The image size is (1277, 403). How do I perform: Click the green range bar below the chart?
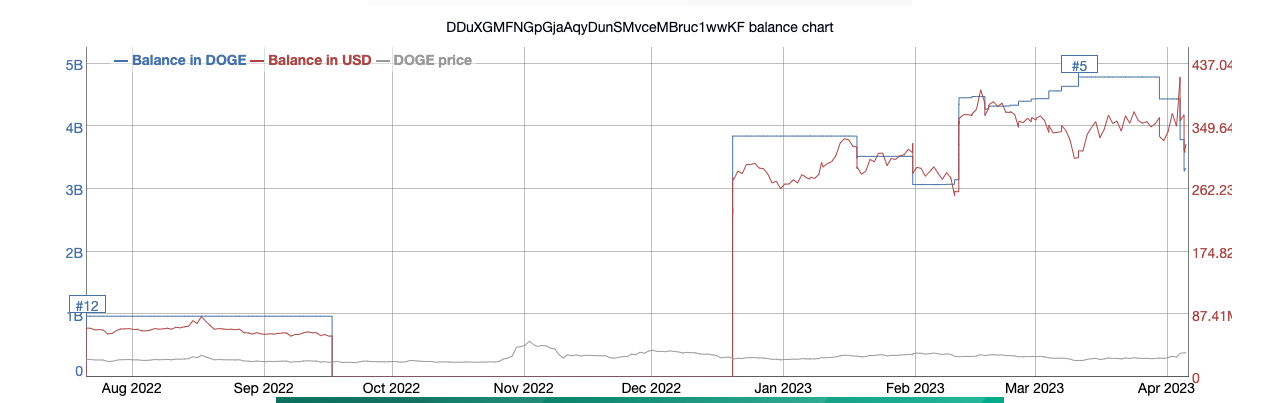click(x=640, y=399)
